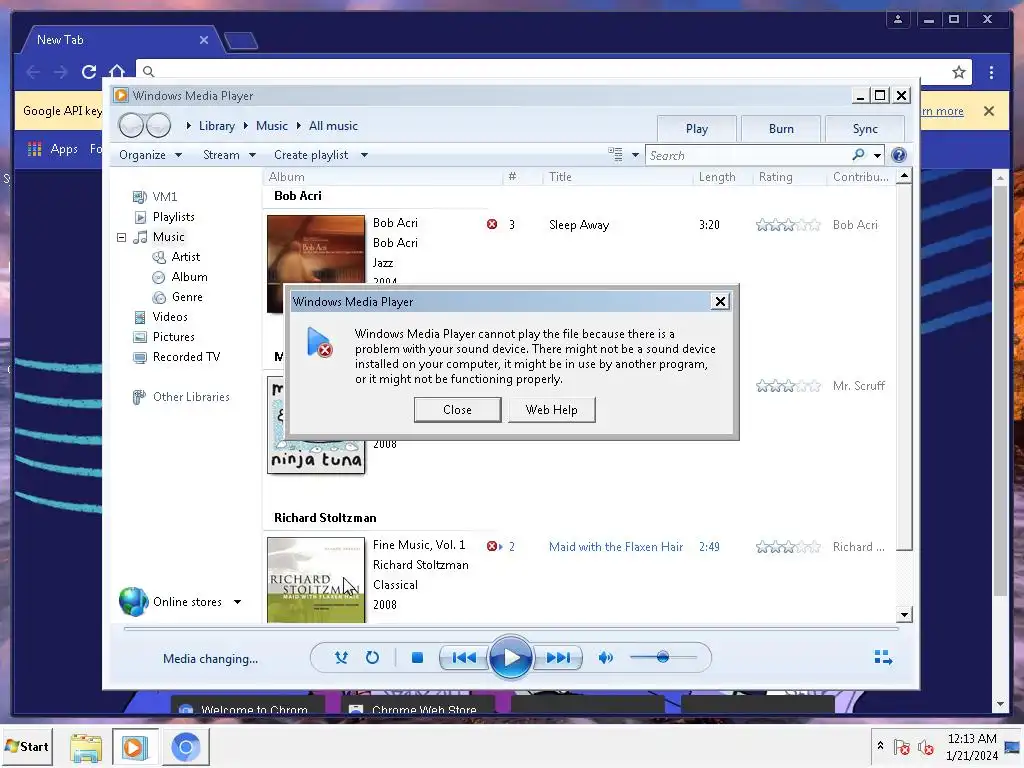Collapse the Music tree node
The image size is (1024, 768).
(121, 237)
